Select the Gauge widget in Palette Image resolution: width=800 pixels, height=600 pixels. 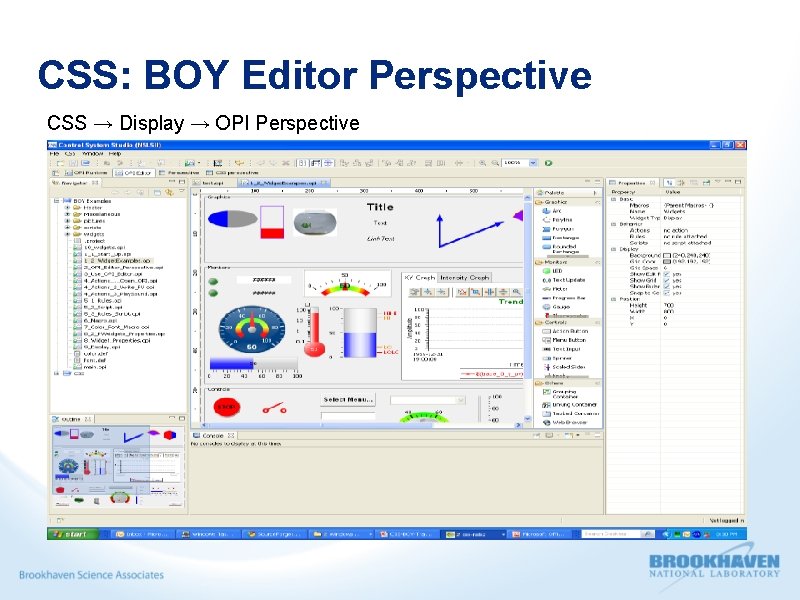click(x=556, y=307)
